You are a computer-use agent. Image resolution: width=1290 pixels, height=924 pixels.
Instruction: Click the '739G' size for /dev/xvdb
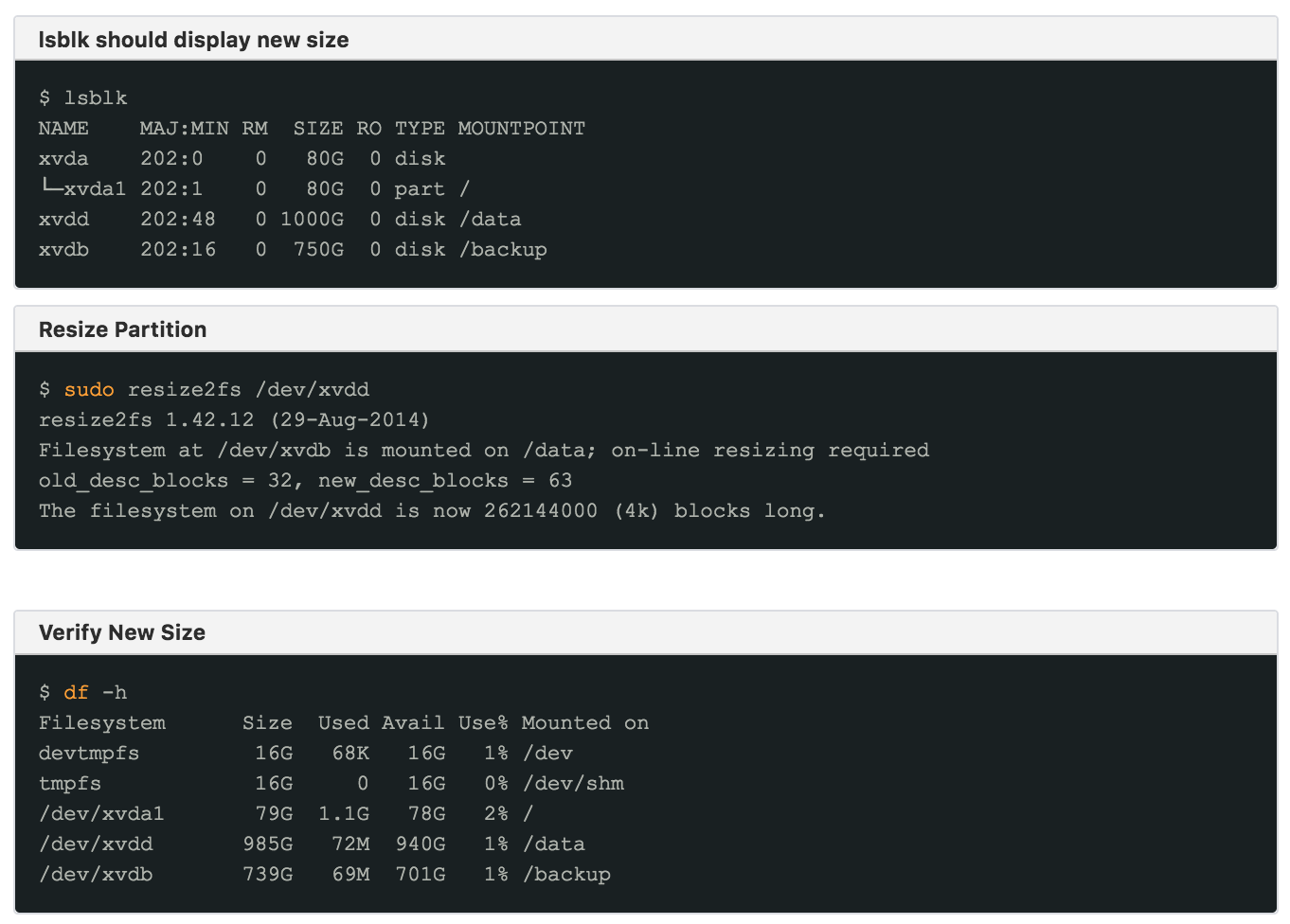[268, 874]
